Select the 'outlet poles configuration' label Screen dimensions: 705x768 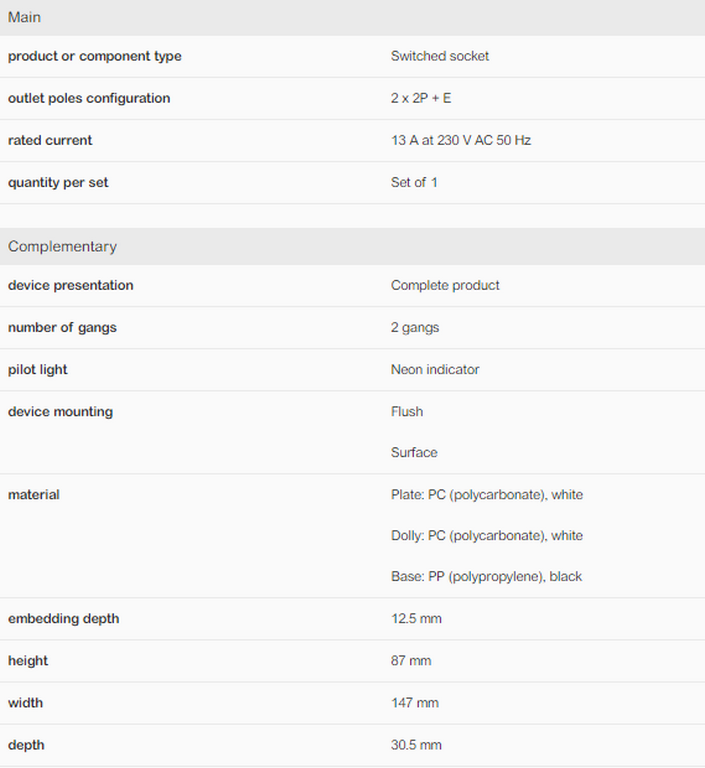coord(89,98)
